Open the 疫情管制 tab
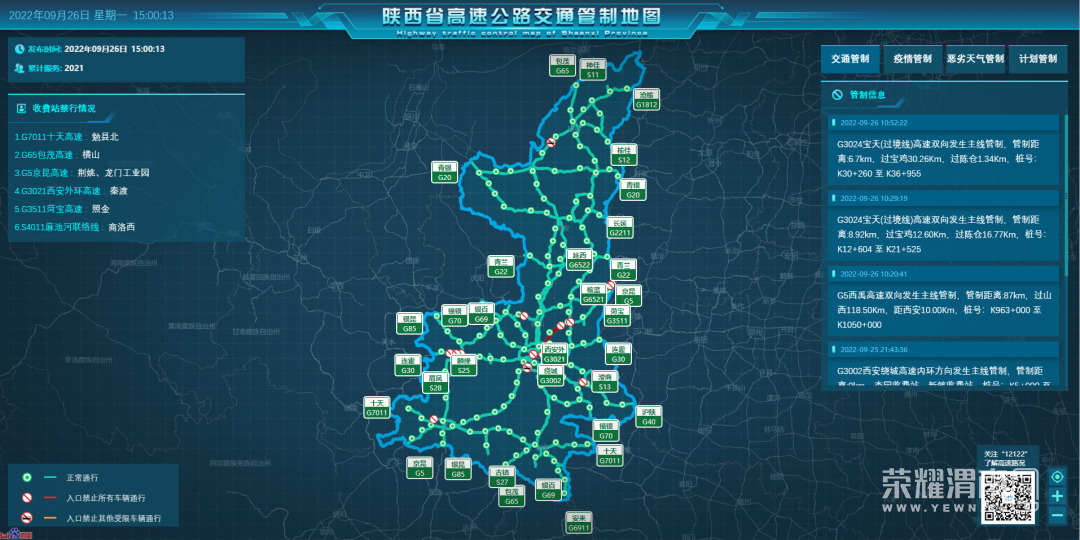This screenshot has height=540, width=1080. coord(912,59)
